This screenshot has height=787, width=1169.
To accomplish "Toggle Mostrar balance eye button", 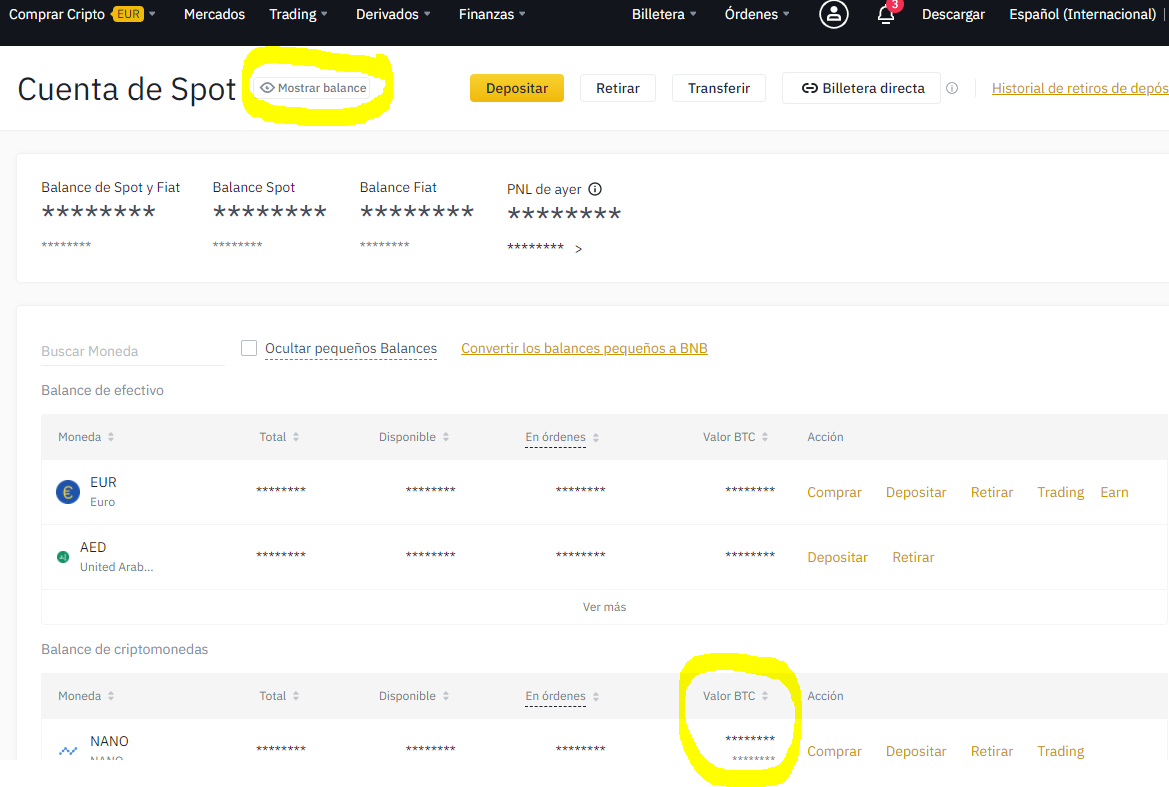I will (x=313, y=88).
